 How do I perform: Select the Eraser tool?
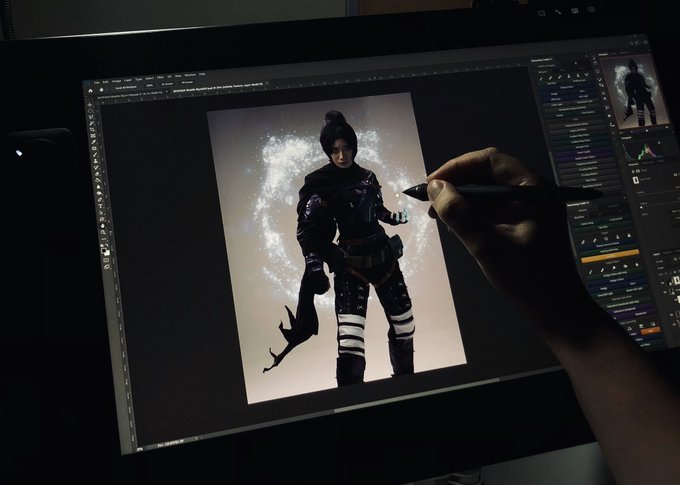(98, 174)
